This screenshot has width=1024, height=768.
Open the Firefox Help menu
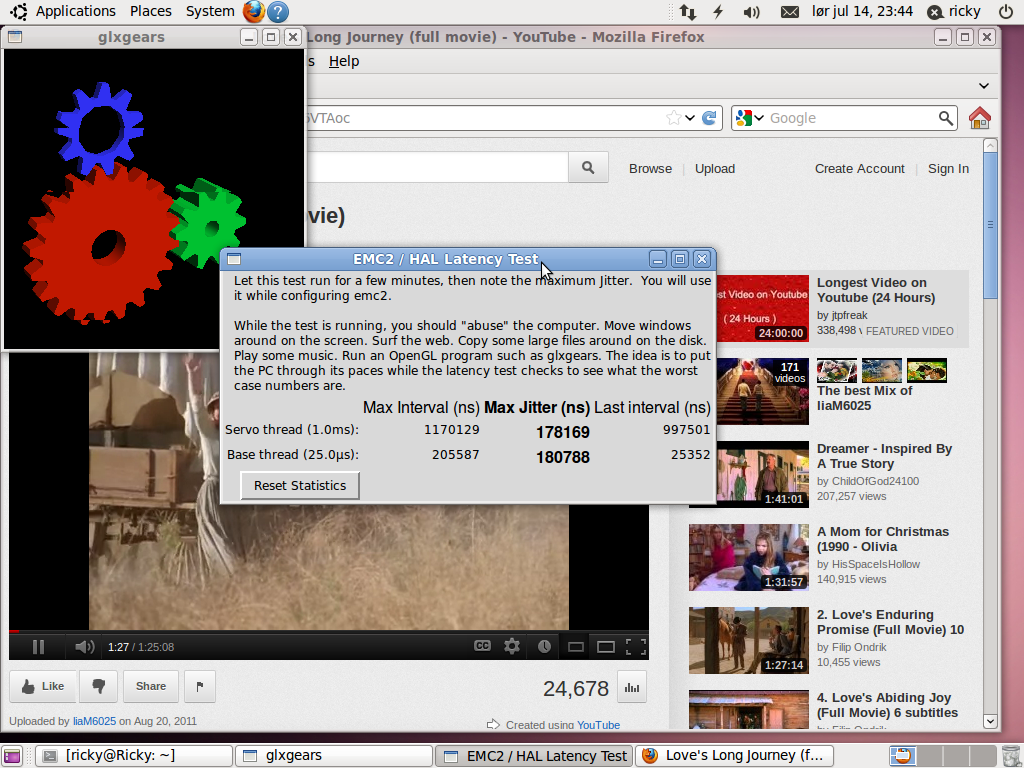(x=344, y=61)
